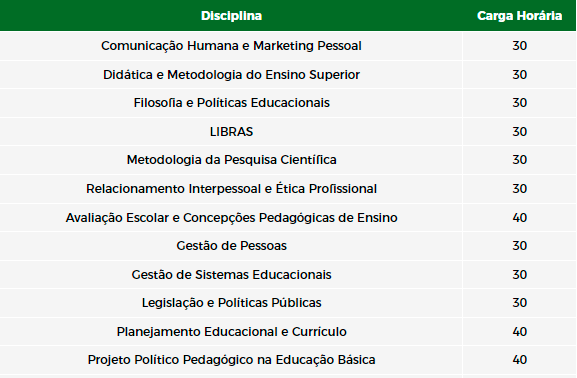Select Didática e Metodologia do Ensino Superior
The height and width of the screenshot is (378, 577).
(231, 75)
